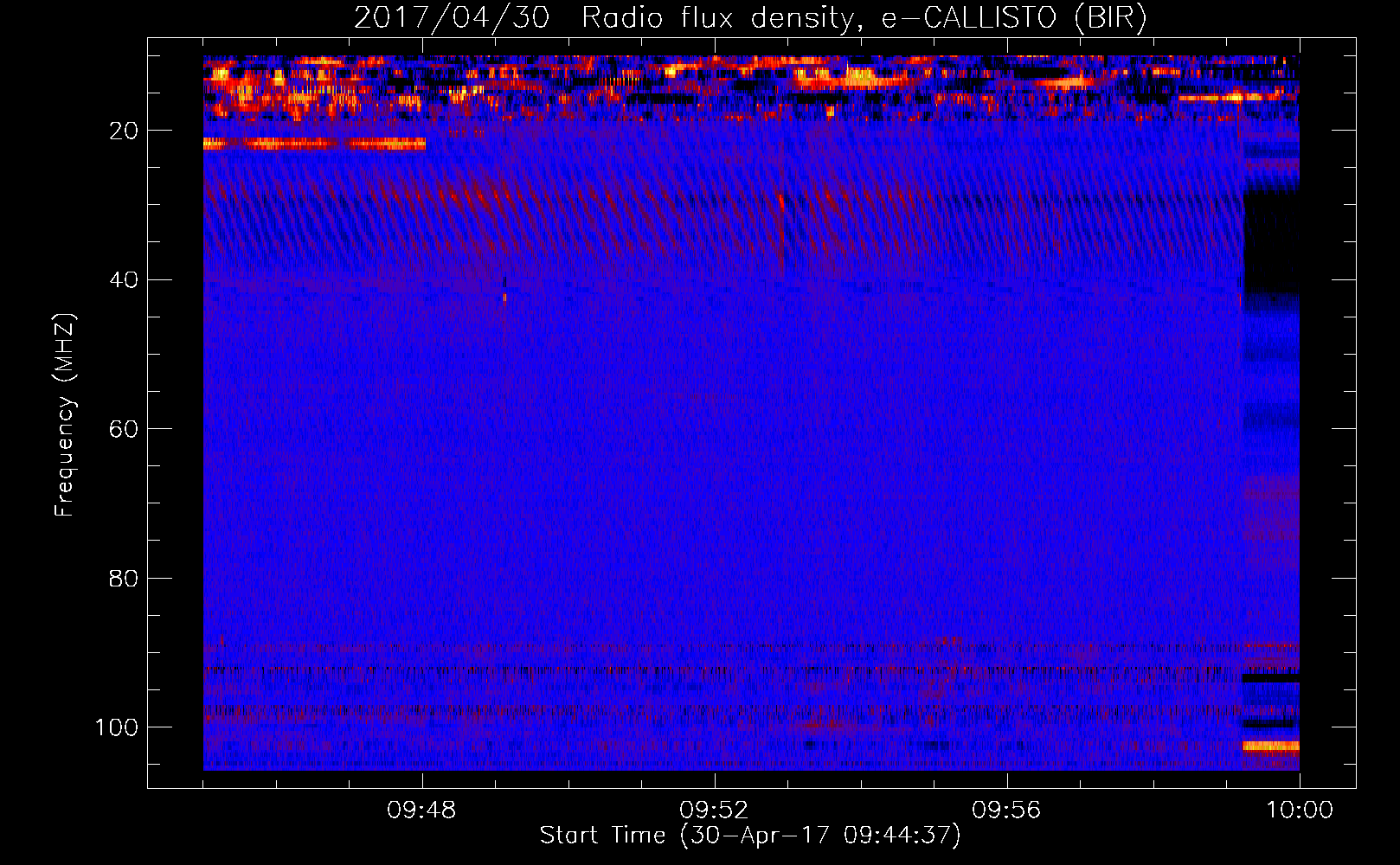Click the '20' frequency tick label

pyautogui.click(x=124, y=131)
